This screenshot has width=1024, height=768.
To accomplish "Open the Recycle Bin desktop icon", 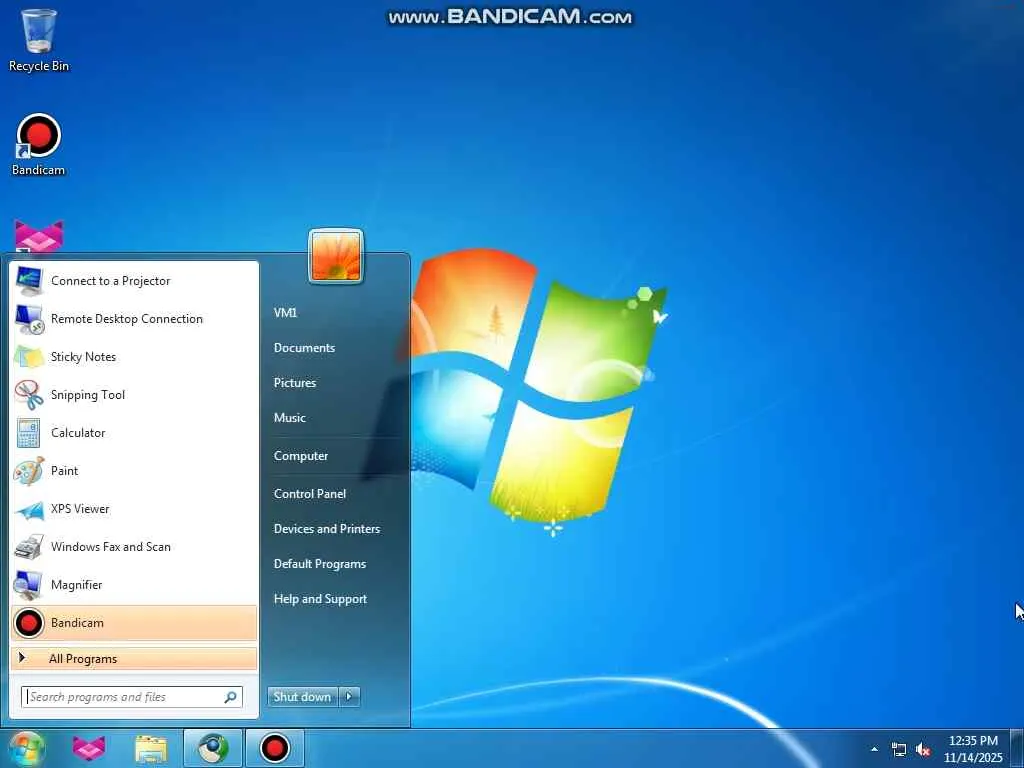I will pos(39,40).
